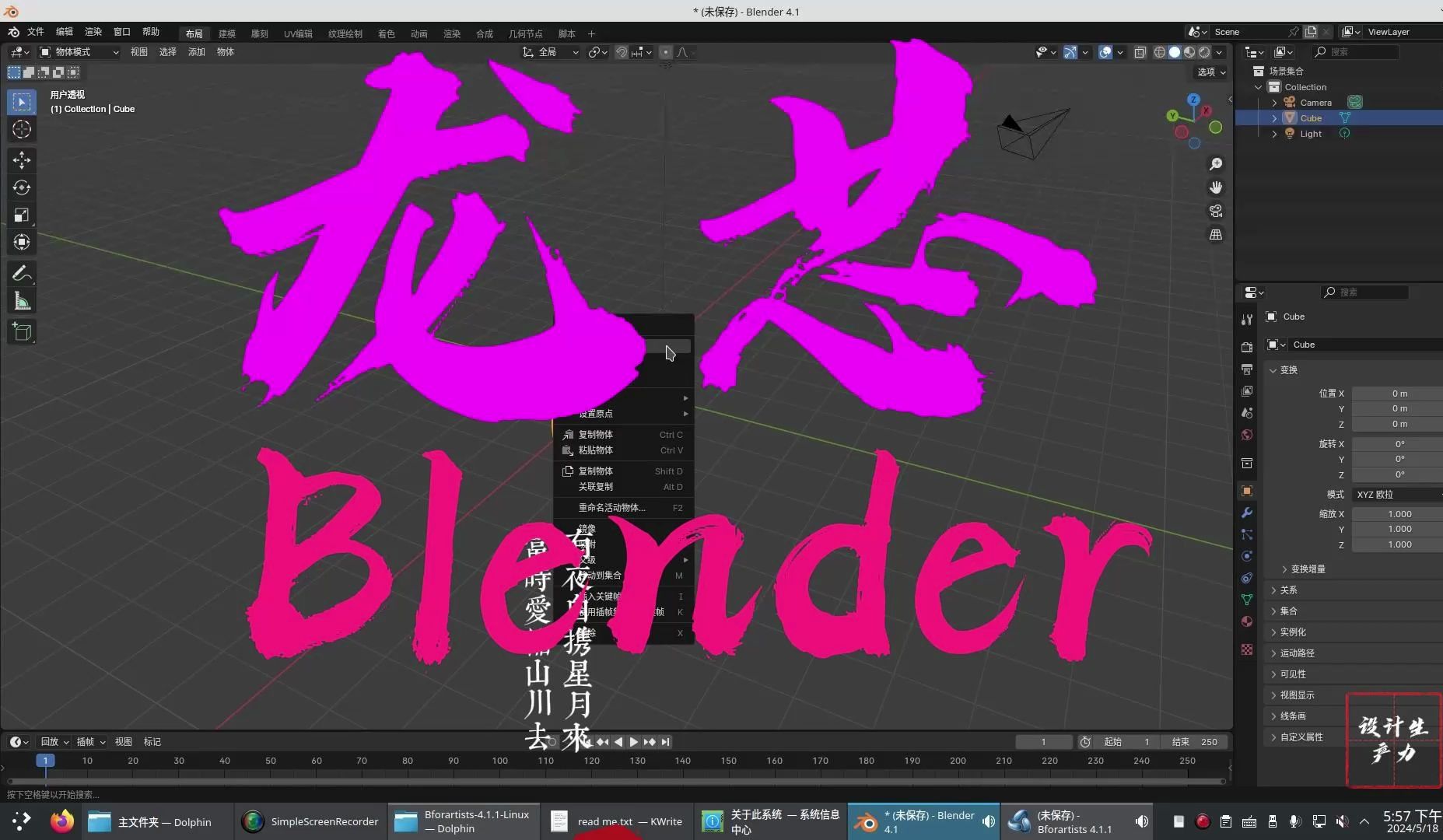Open the XYZ Euler rotation mode dropdown

(x=1397, y=495)
